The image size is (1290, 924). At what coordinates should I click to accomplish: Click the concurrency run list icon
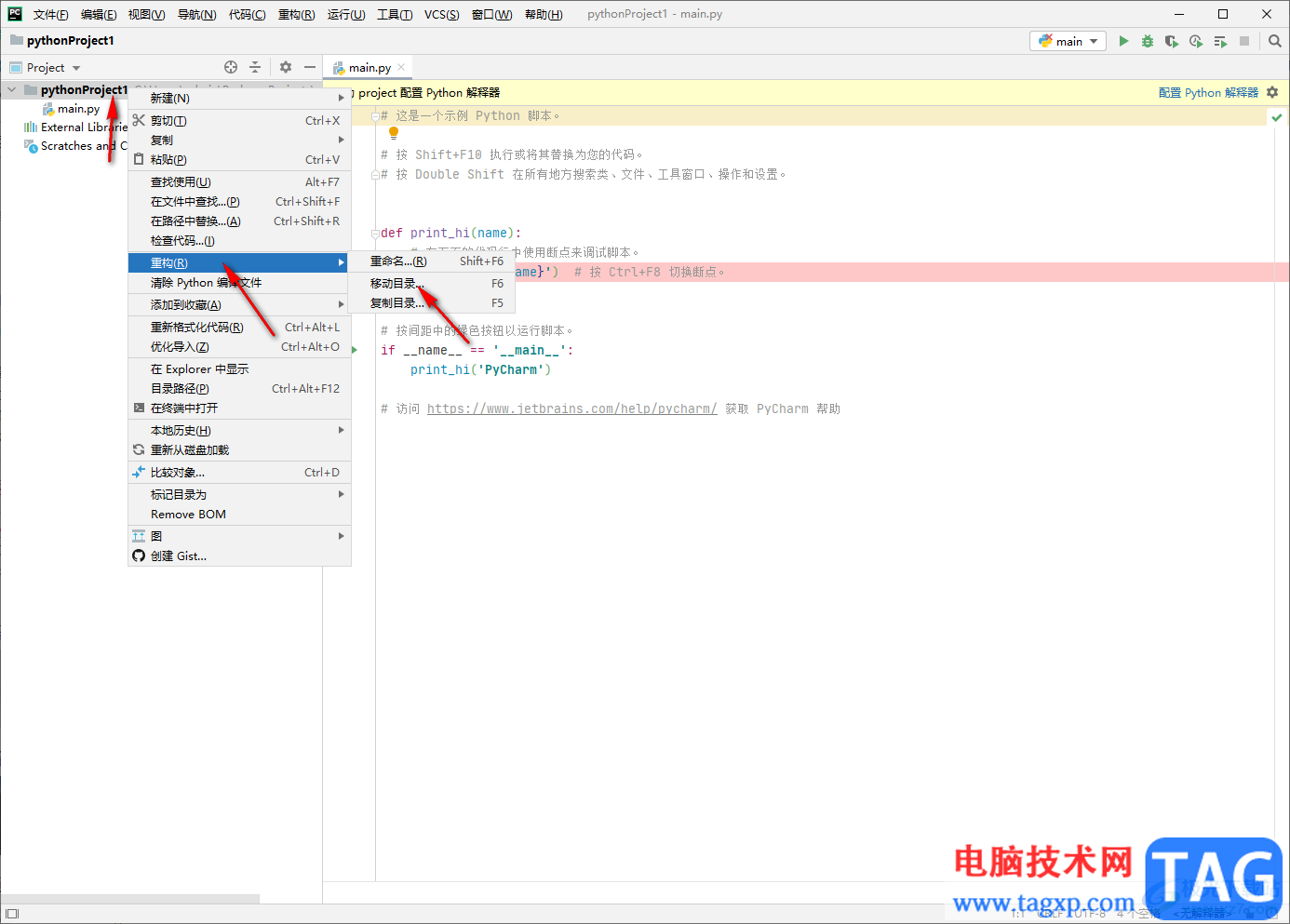pos(1220,41)
